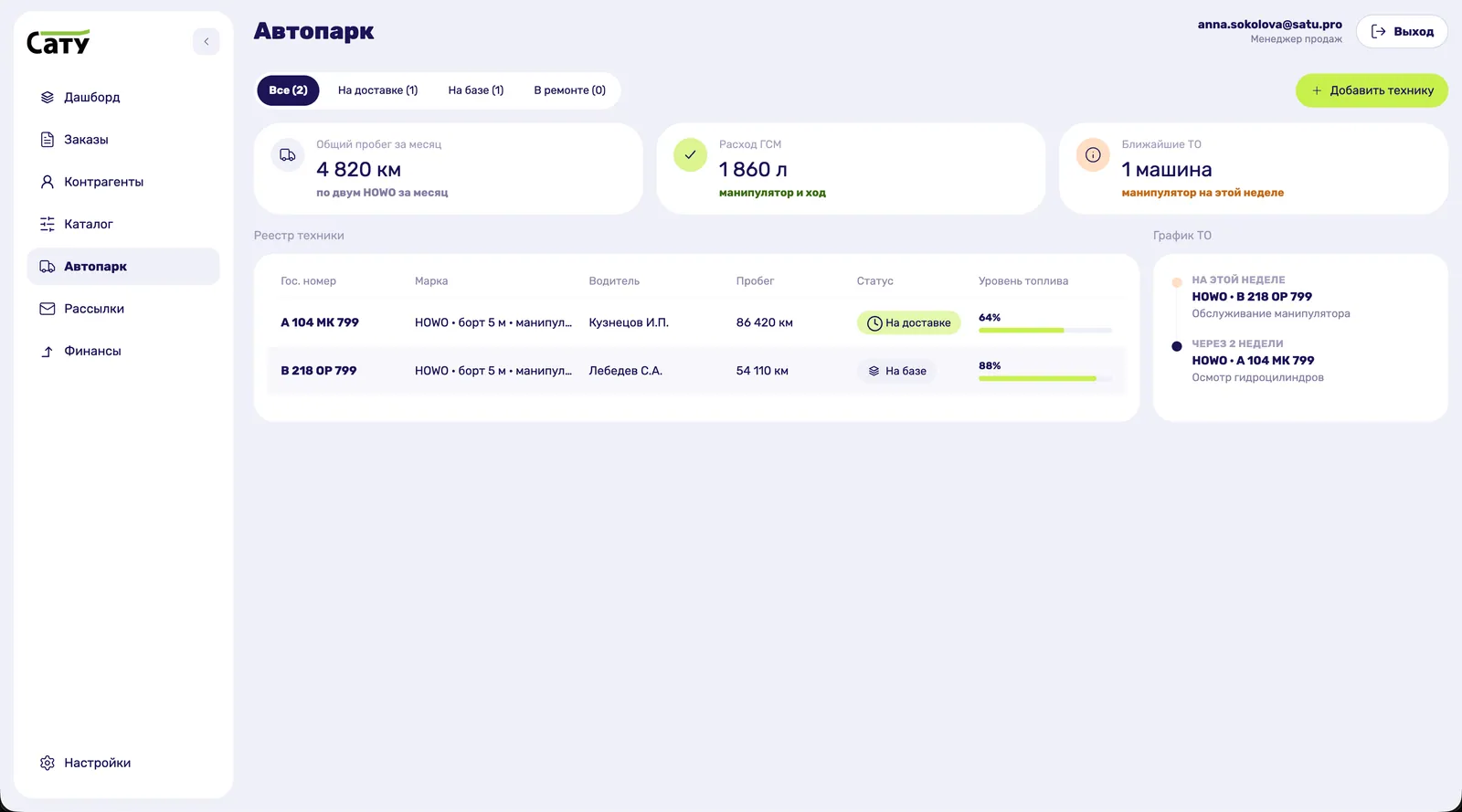The width and height of the screenshot is (1462, 812).
Task: Click mileage value 86 420 км
Action: [x=765, y=322]
